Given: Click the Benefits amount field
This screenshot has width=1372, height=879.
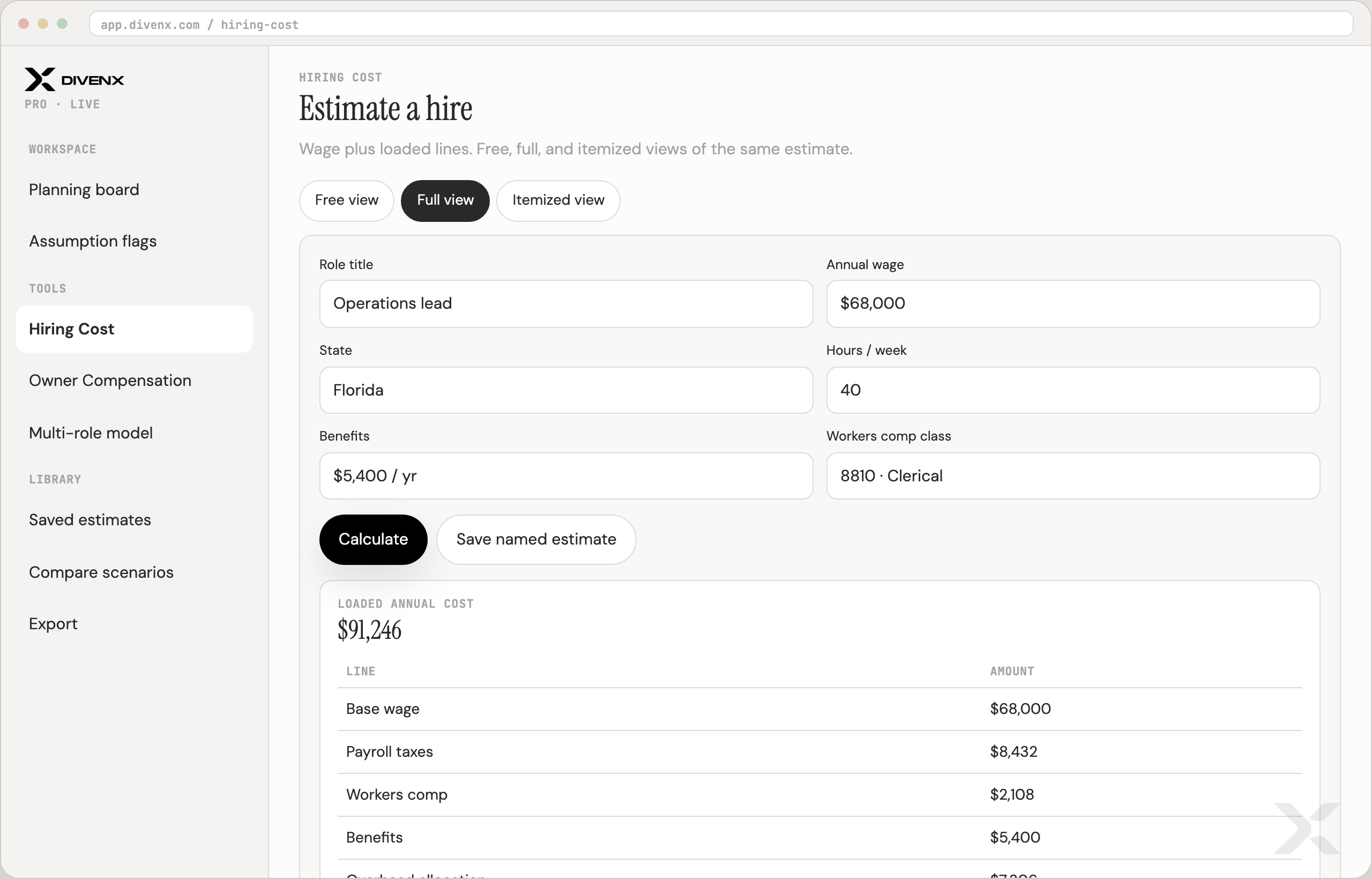Looking at the screenshot, I should (566, 476).
